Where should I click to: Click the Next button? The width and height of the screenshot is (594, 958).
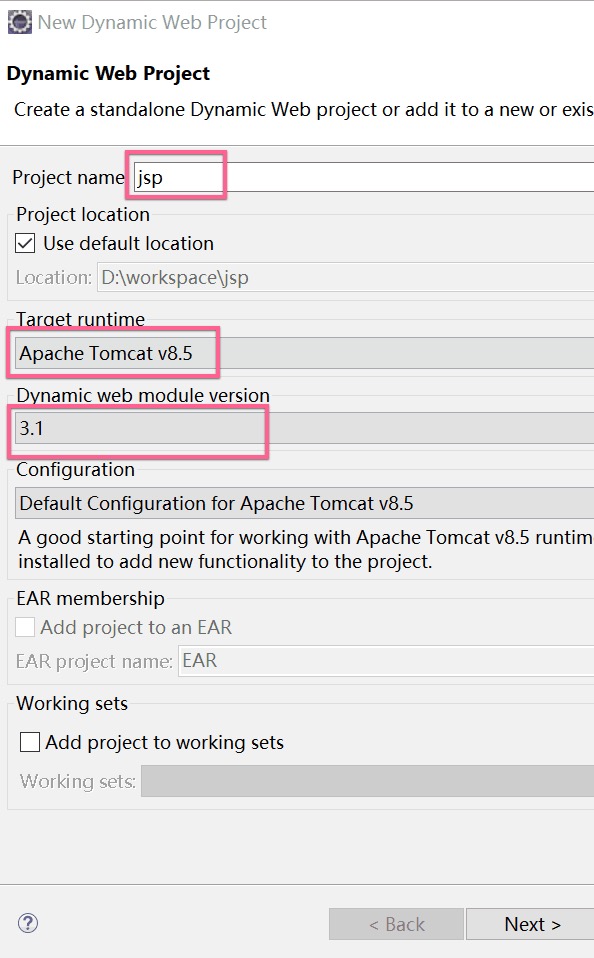click(530, 924)
